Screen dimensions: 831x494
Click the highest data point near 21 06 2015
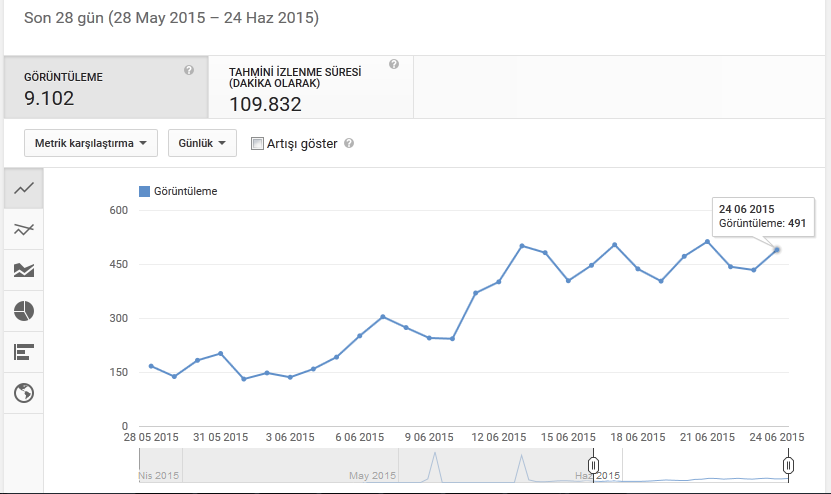708,242
